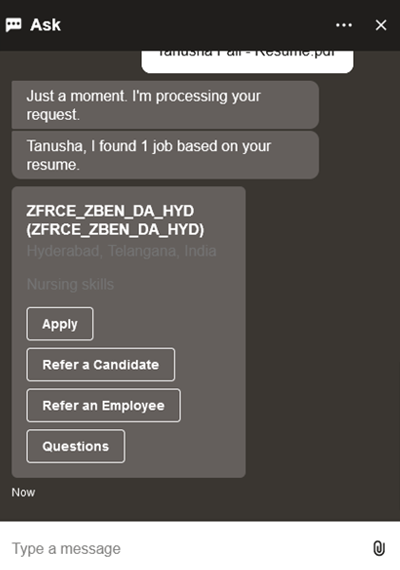Click the Hyderabad, Telangana, India location text

(121, 251)
